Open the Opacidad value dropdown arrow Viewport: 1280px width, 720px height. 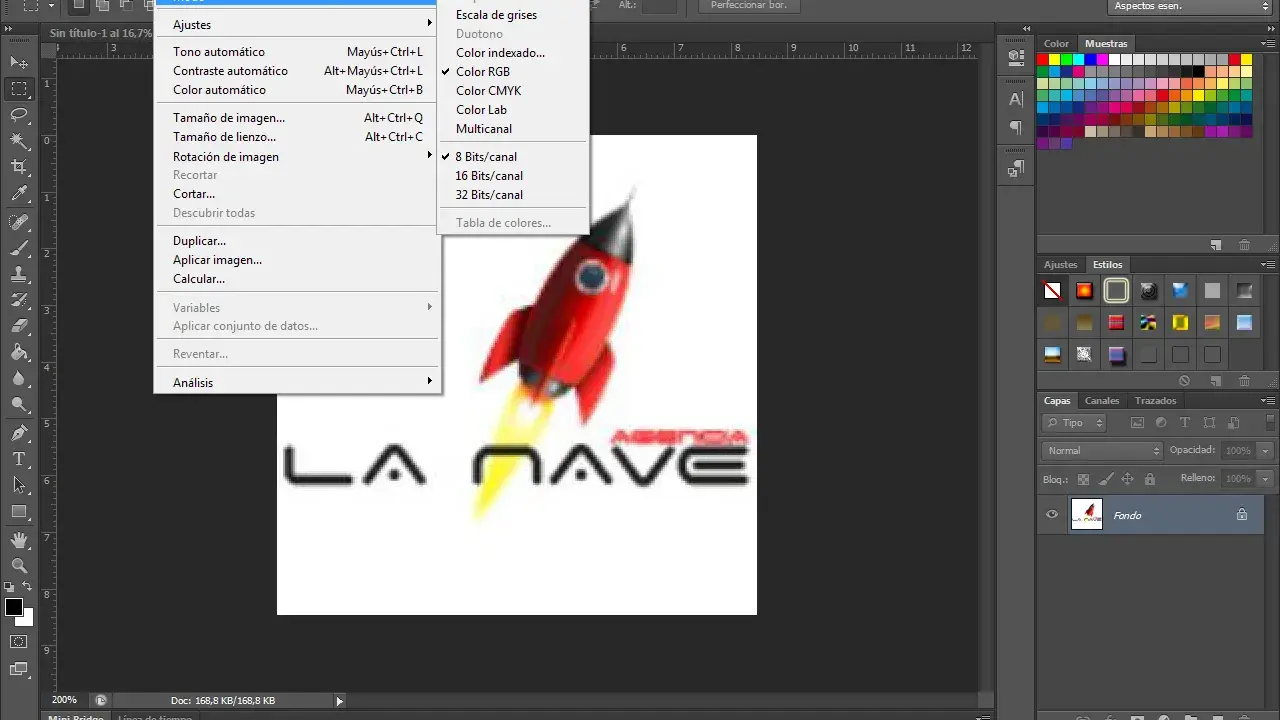coord(1265,451)
